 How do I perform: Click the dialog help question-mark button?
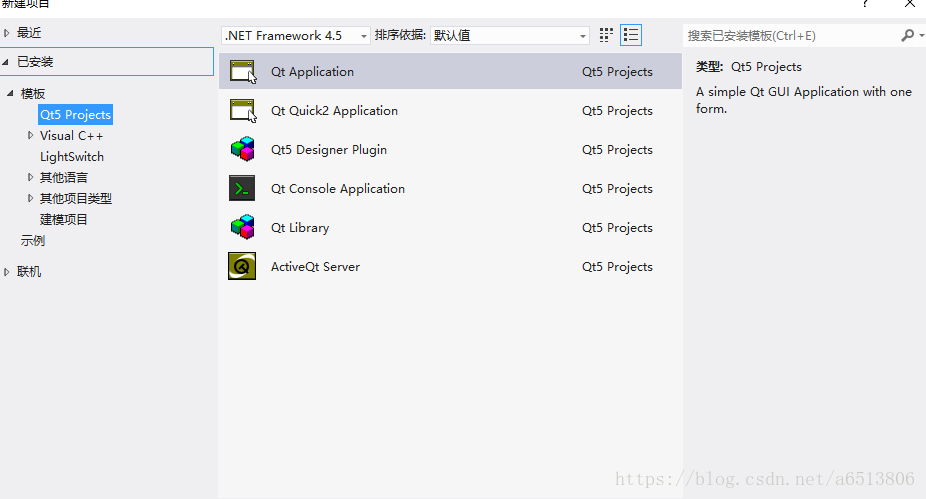pos(865,4)
